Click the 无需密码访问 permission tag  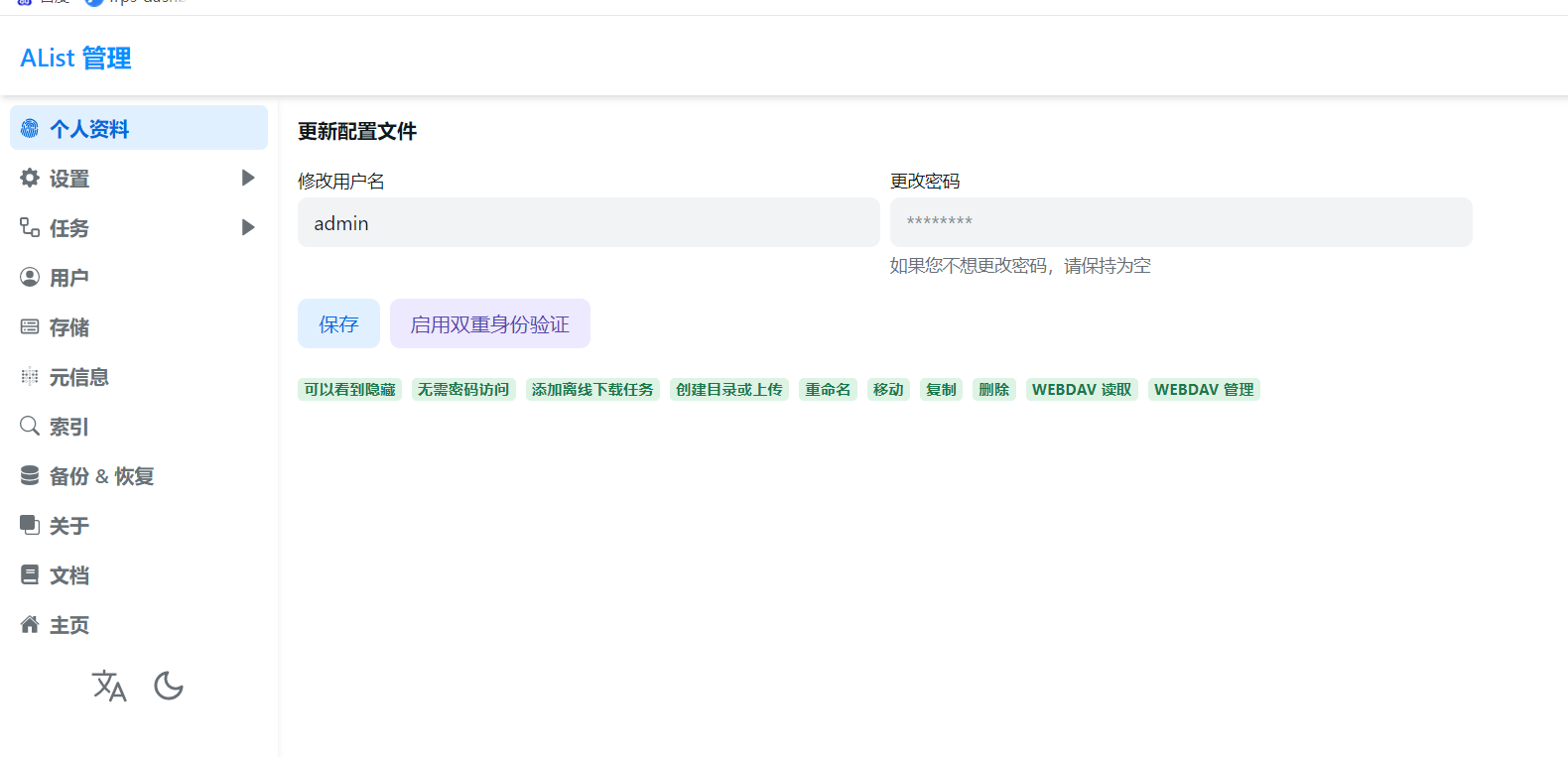click(x=463, y=389)
